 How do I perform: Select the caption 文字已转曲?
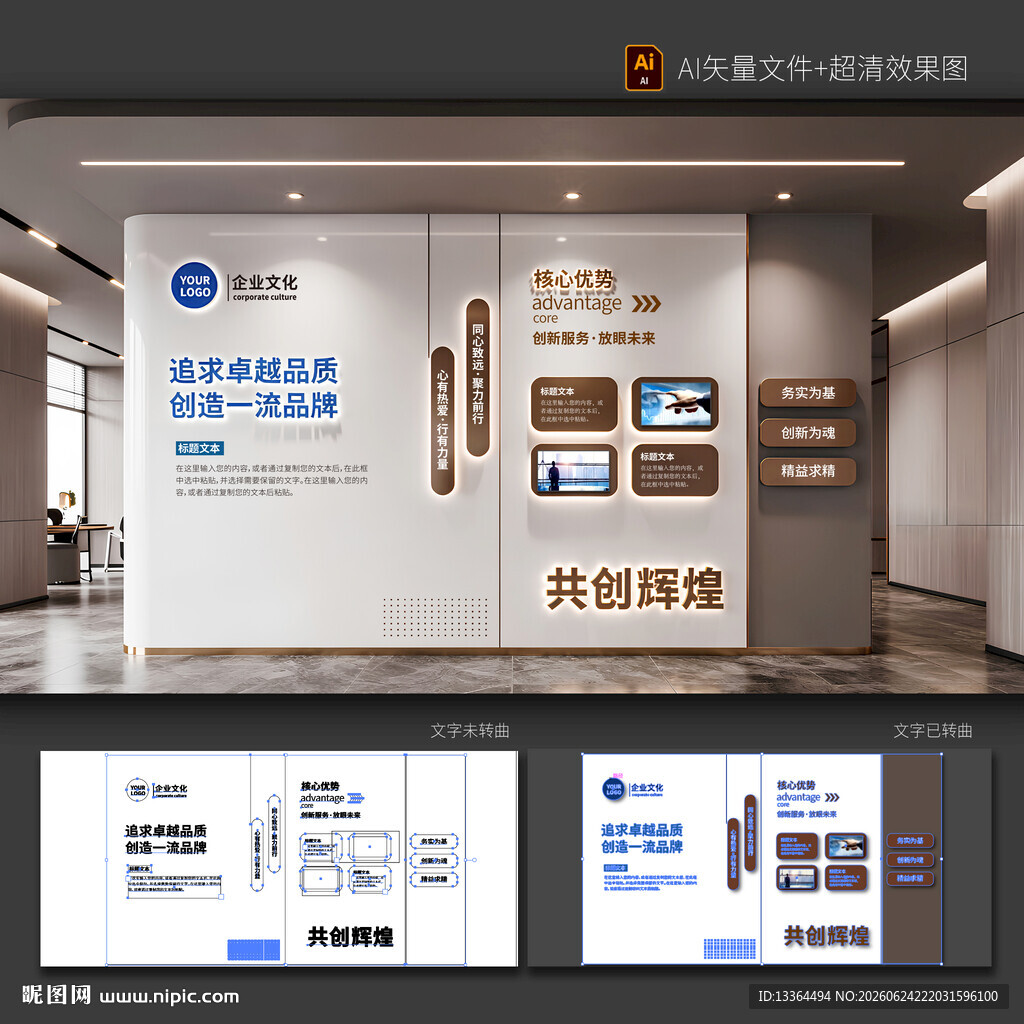933,730
